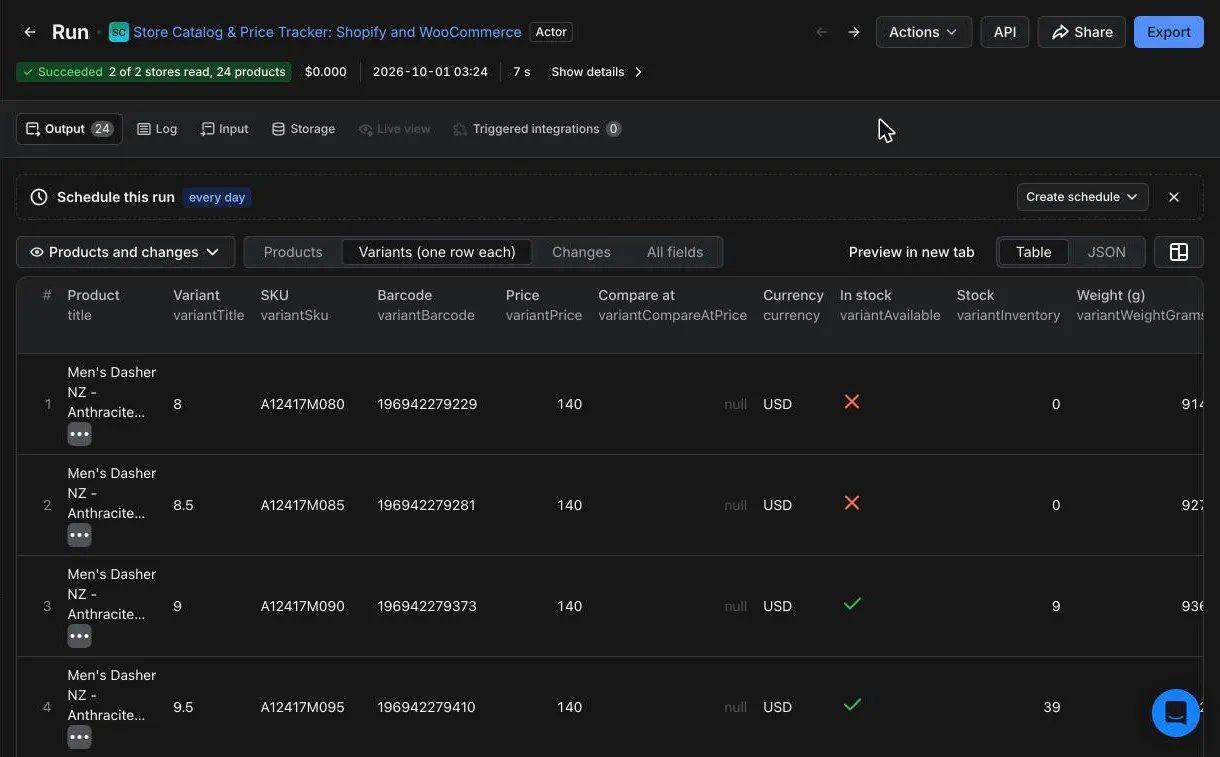Select the Changes view
This screenshot has height=757, width=1220.
(581, 252)
